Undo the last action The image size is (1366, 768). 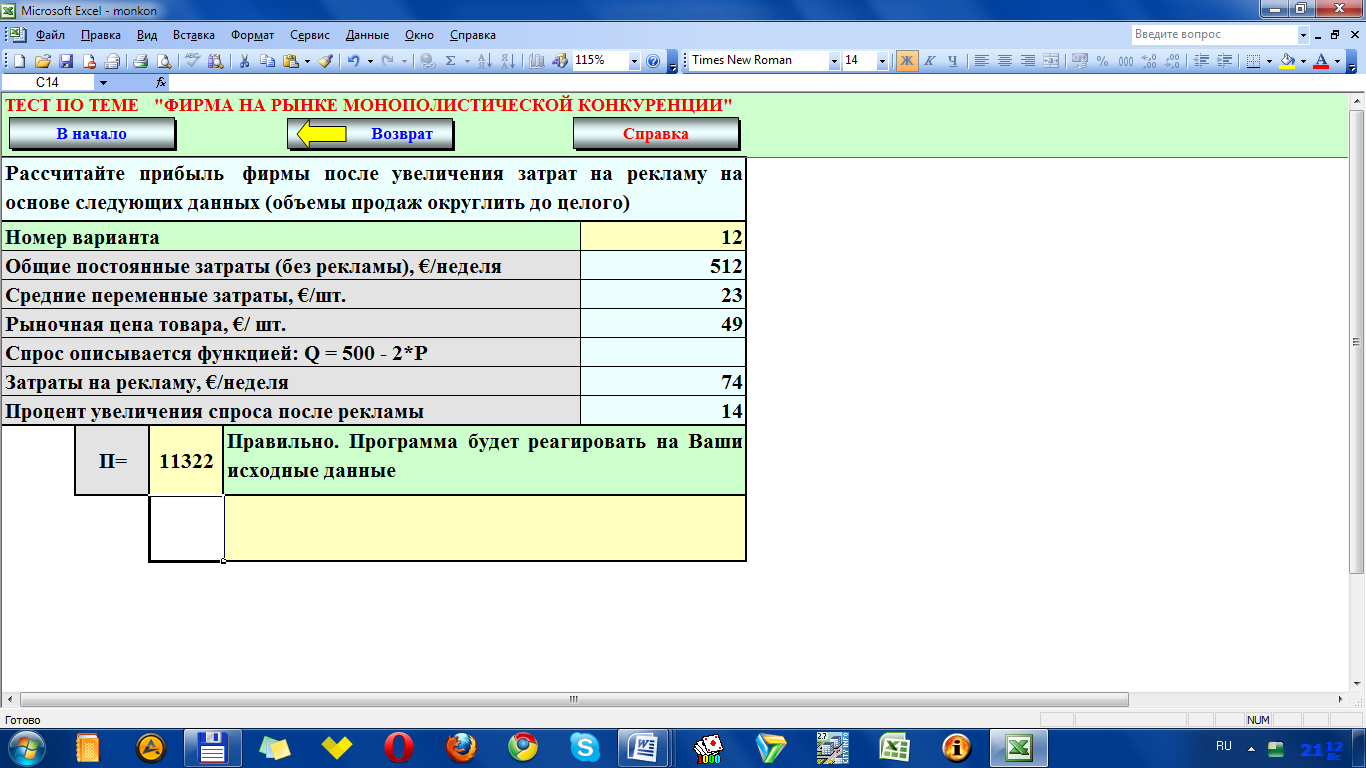pos(353,61)
